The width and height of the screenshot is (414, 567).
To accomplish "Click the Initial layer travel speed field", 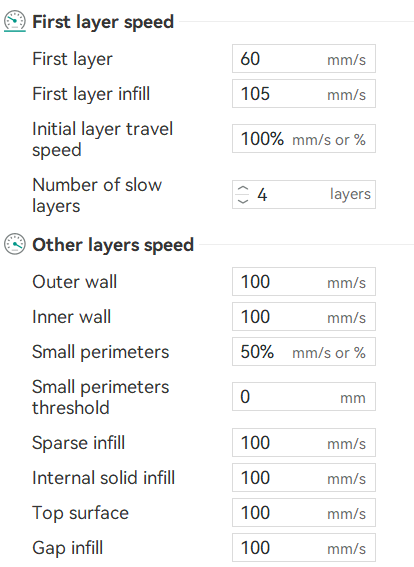I will pyautogui.click(x=304, y=138).
